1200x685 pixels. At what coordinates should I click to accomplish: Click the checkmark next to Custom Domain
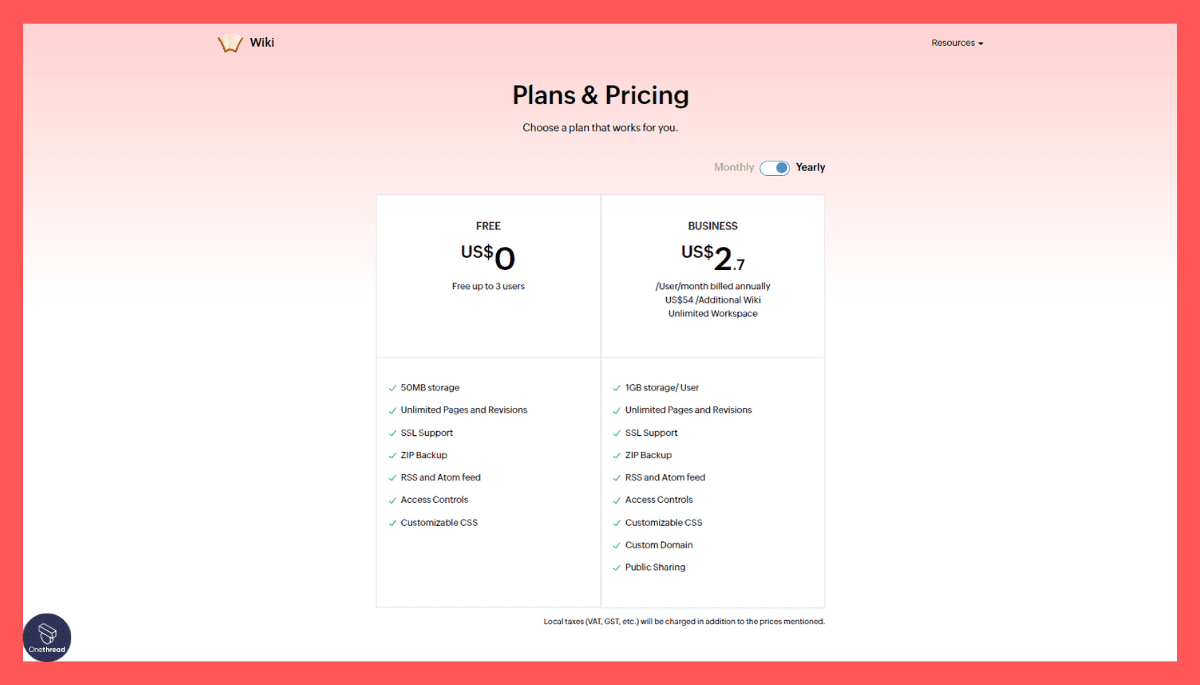click(615, 544)
